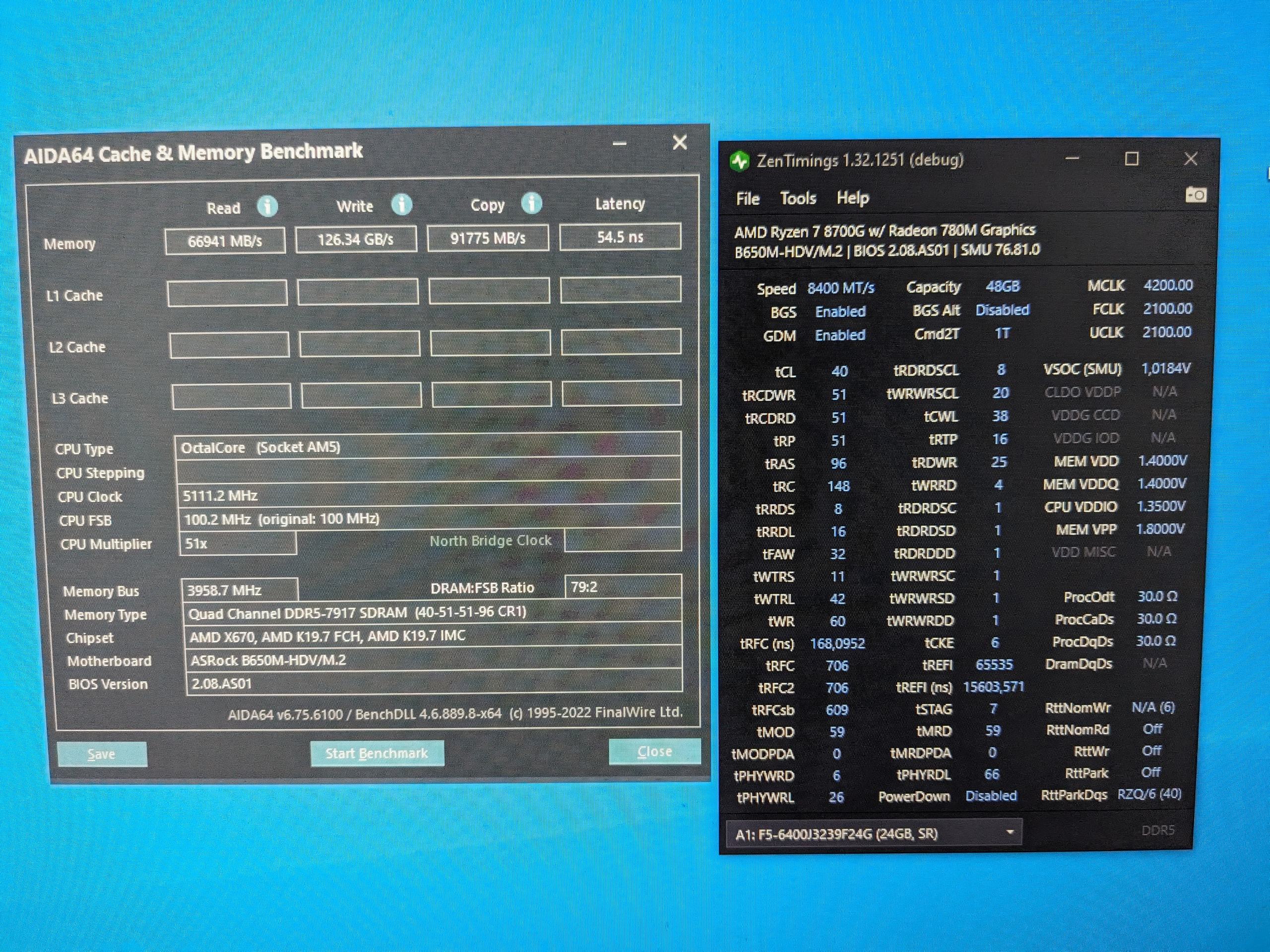Click the Copy info icon
This screenshot has width=1270, height=952.
(532, 203)
